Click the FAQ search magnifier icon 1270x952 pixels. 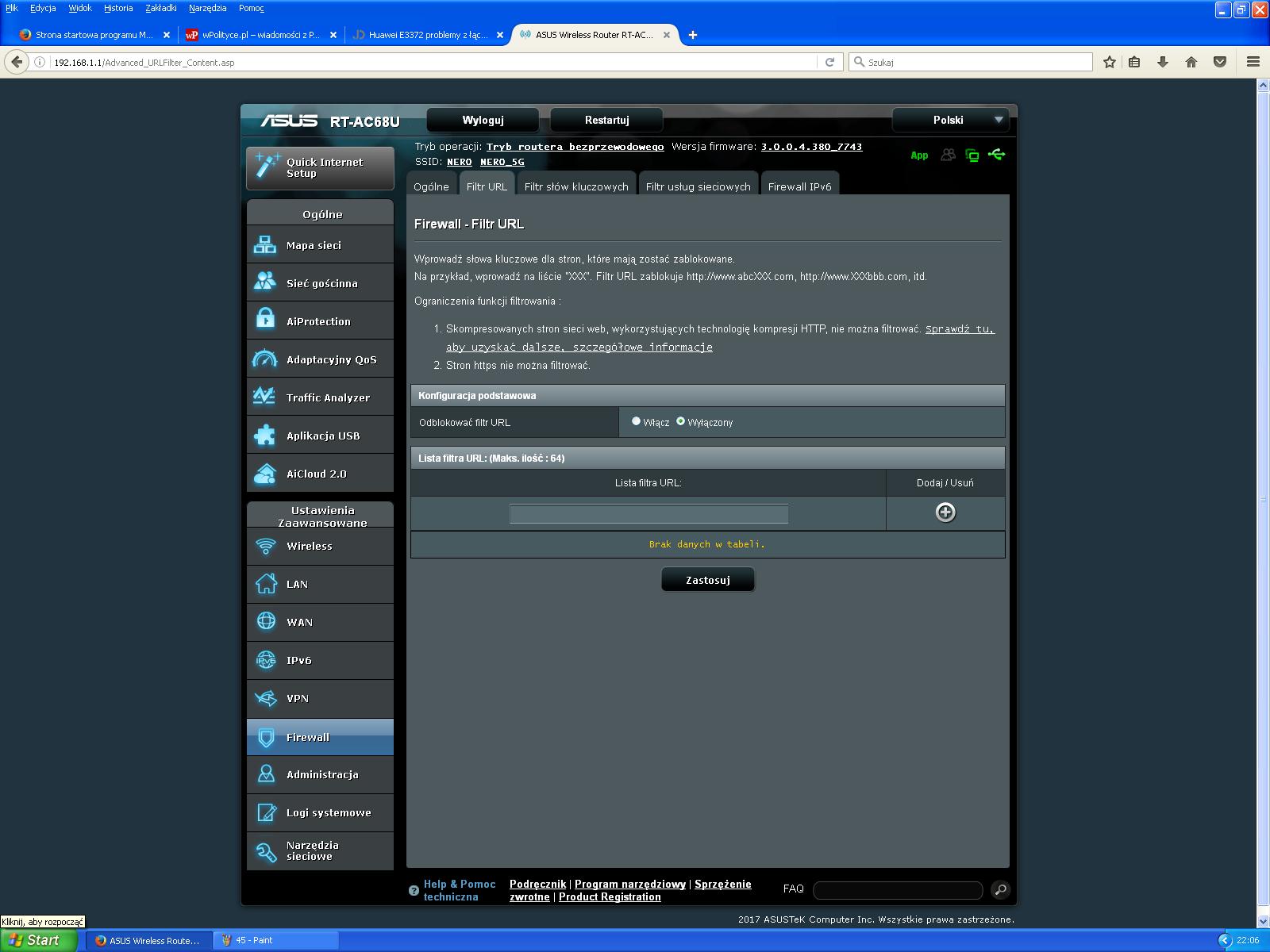1000,889
